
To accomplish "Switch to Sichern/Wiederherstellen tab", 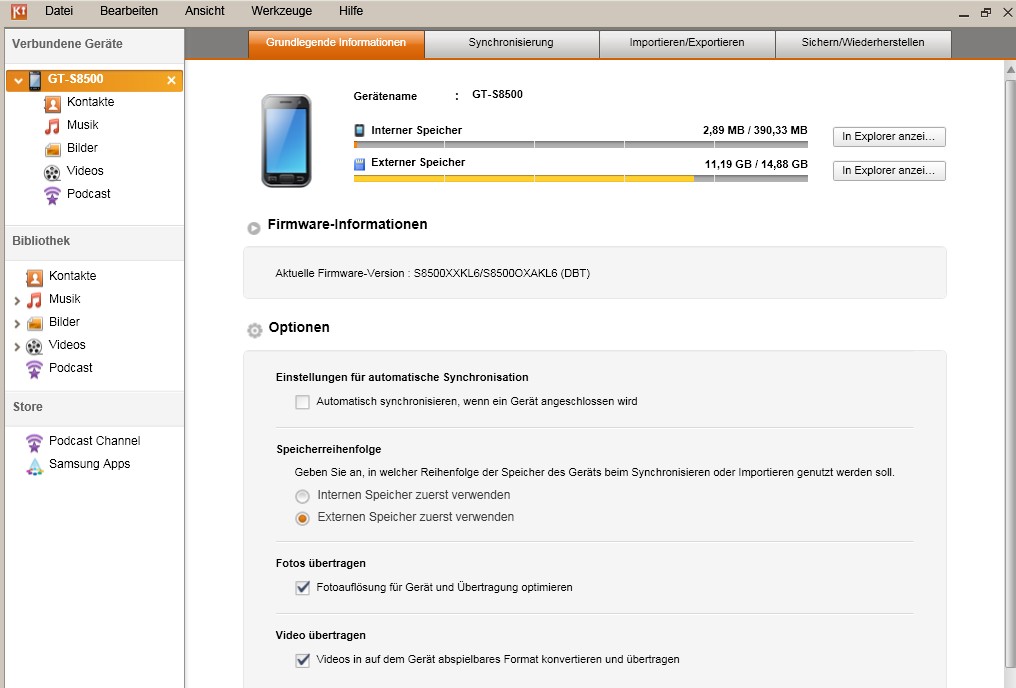I will (863, 43).
